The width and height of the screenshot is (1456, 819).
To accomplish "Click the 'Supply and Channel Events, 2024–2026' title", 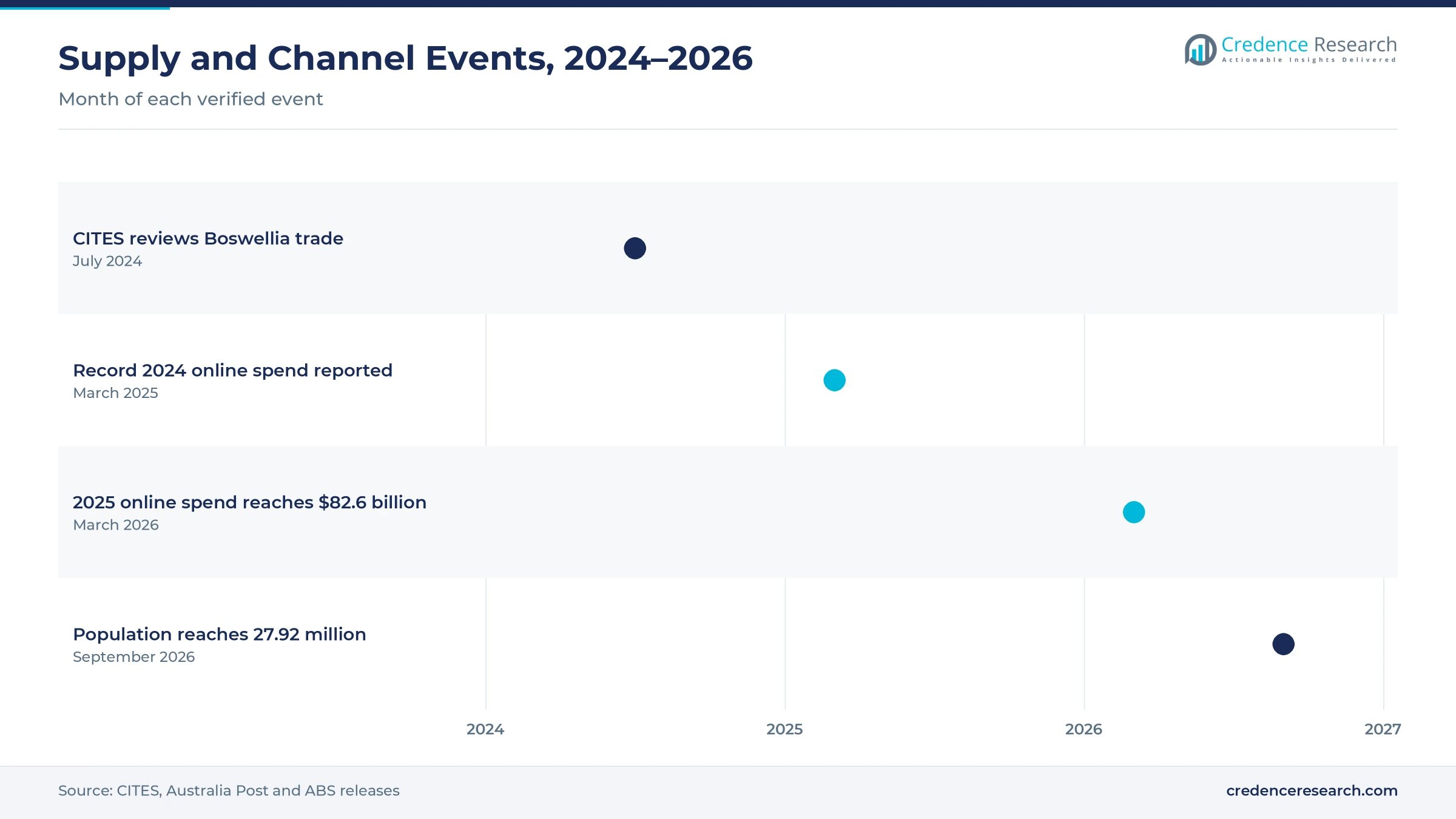I will [405, 58].
